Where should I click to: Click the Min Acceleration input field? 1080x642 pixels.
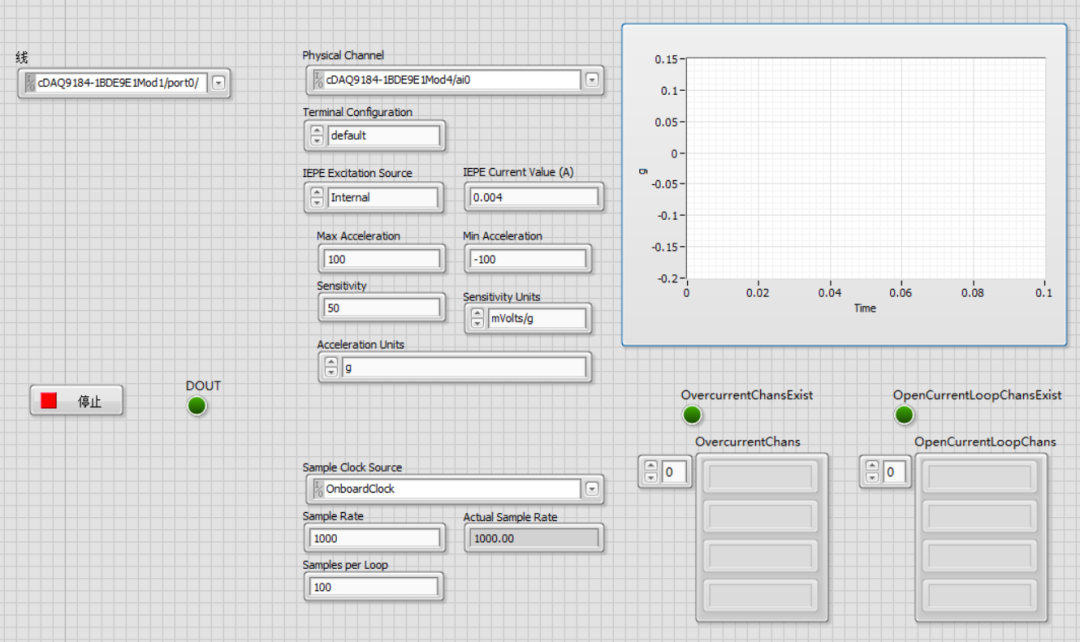(528, 259)
